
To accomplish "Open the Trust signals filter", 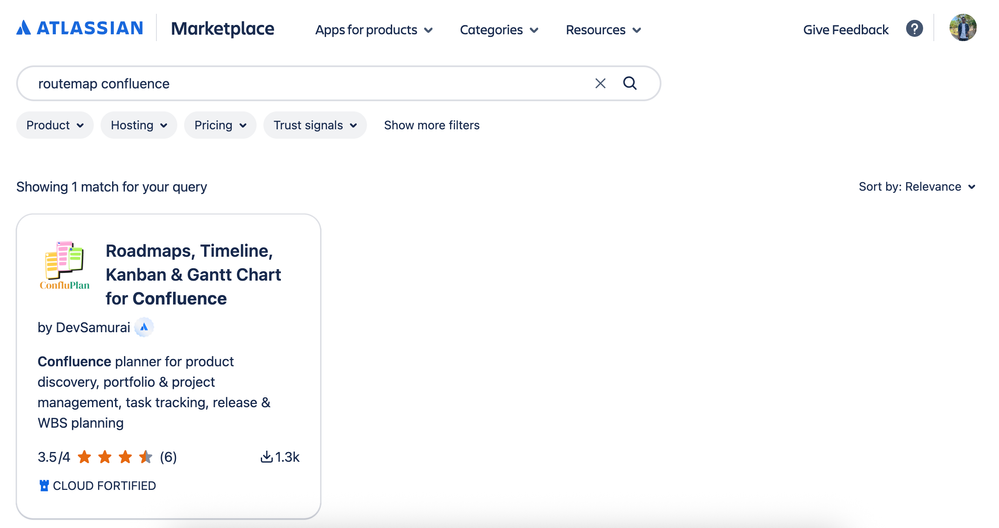I will click(315, 125).
